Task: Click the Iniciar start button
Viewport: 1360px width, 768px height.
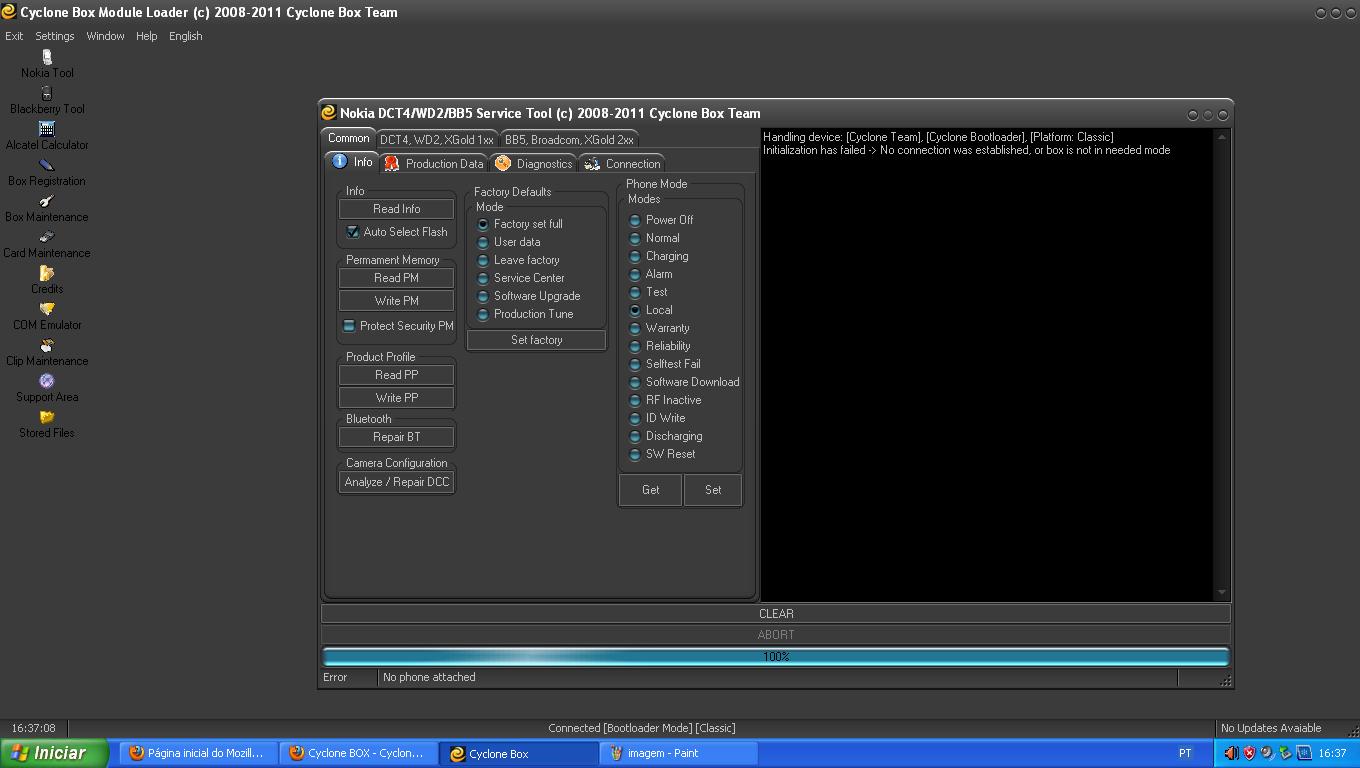Action: pos(50,753)
